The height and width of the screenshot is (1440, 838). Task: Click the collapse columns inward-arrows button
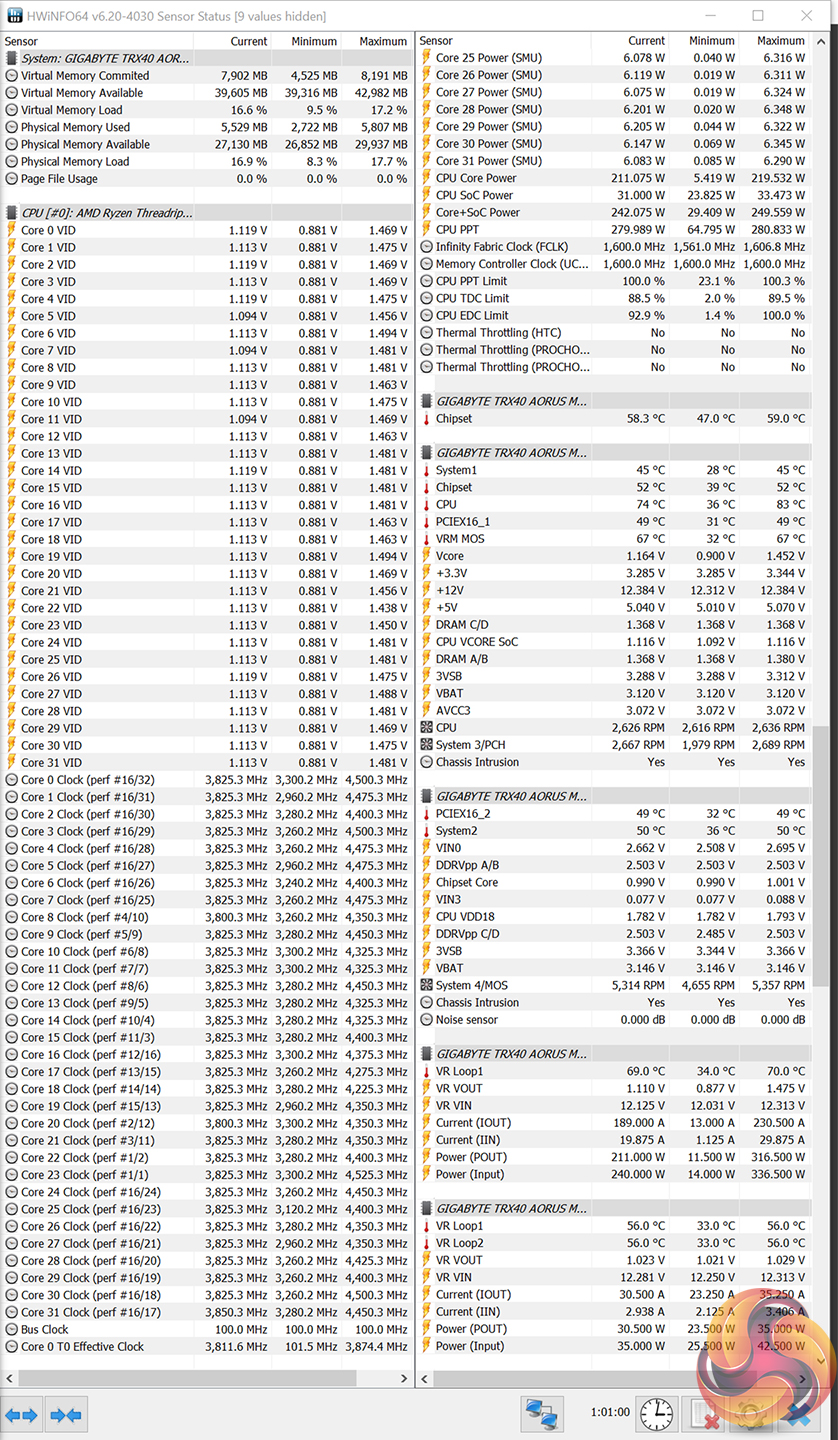coord(65,1415)
